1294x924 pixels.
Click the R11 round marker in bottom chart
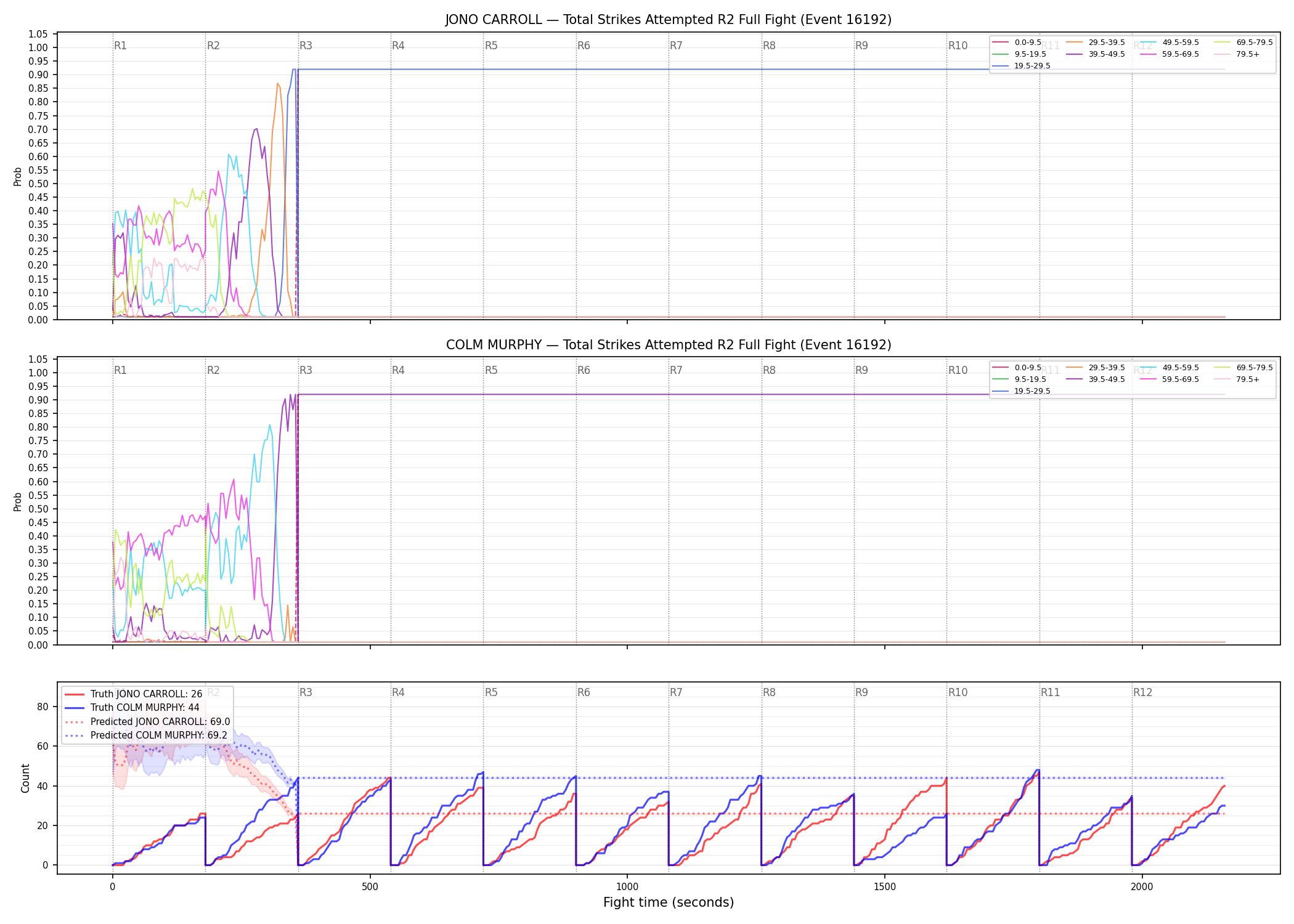coord(1051,692)
